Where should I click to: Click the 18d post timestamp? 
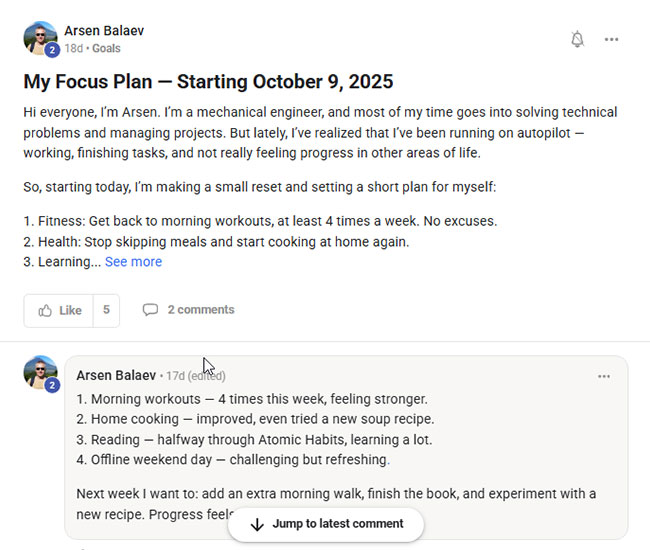[x=73, y=48]
